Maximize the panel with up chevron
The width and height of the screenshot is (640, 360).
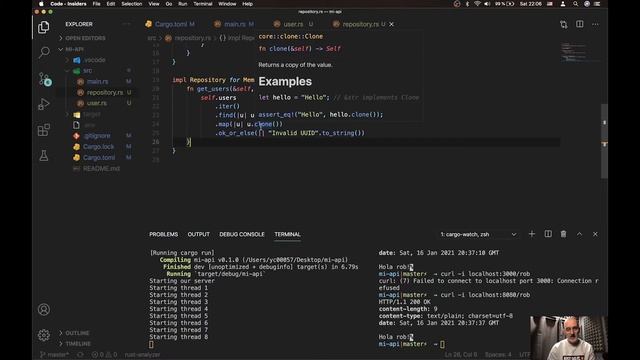(x=579, y=234)
